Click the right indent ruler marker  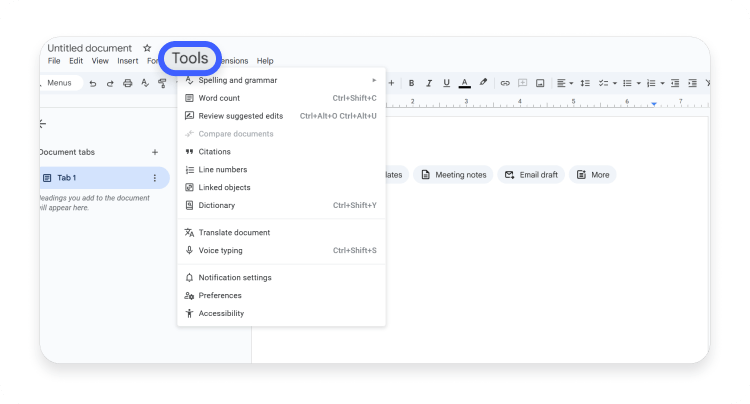point(653,104)
